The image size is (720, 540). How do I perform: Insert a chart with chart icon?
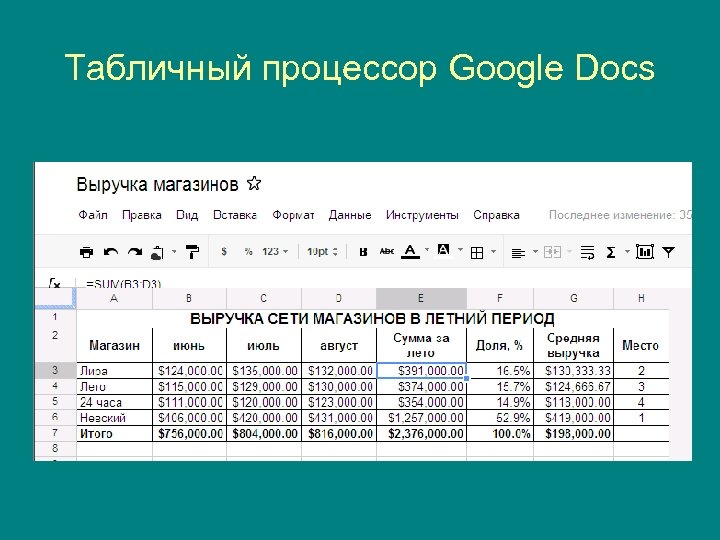(x=645, y=252)
